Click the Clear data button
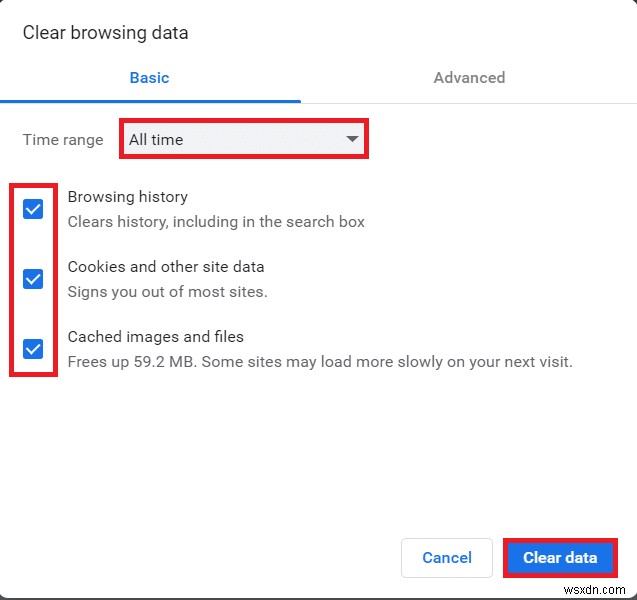The width and height of the screenshot is (637, 600). click(x=560, y=558)
